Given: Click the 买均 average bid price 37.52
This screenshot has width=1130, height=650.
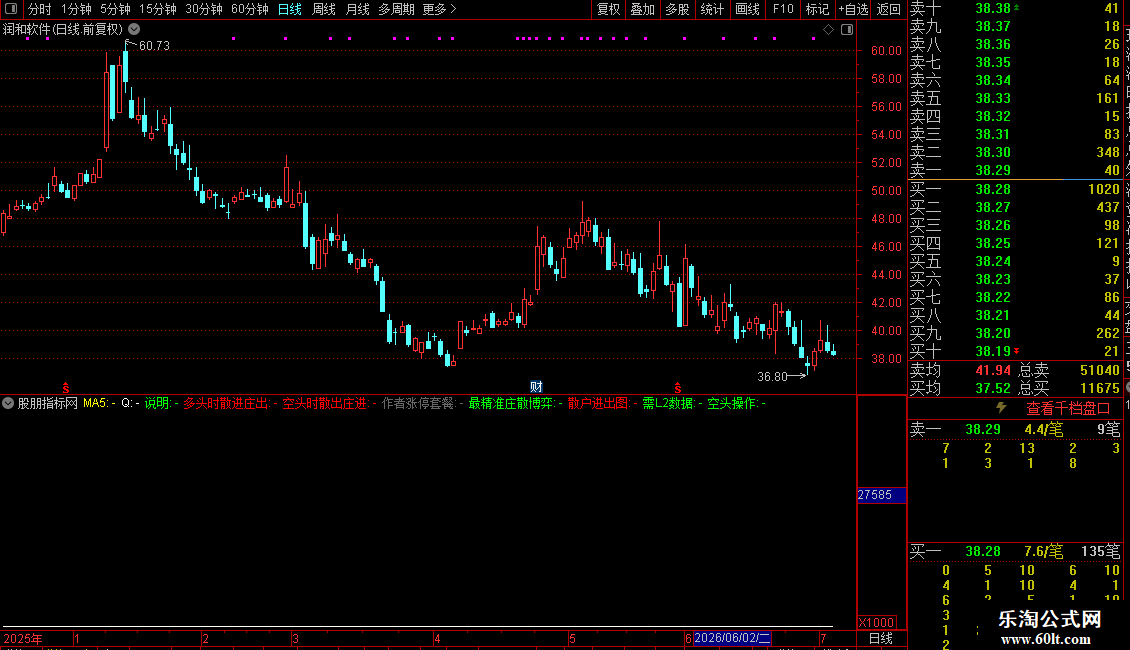Looking at the screenshot, I should pyautogui.click(x=993, y=388).
